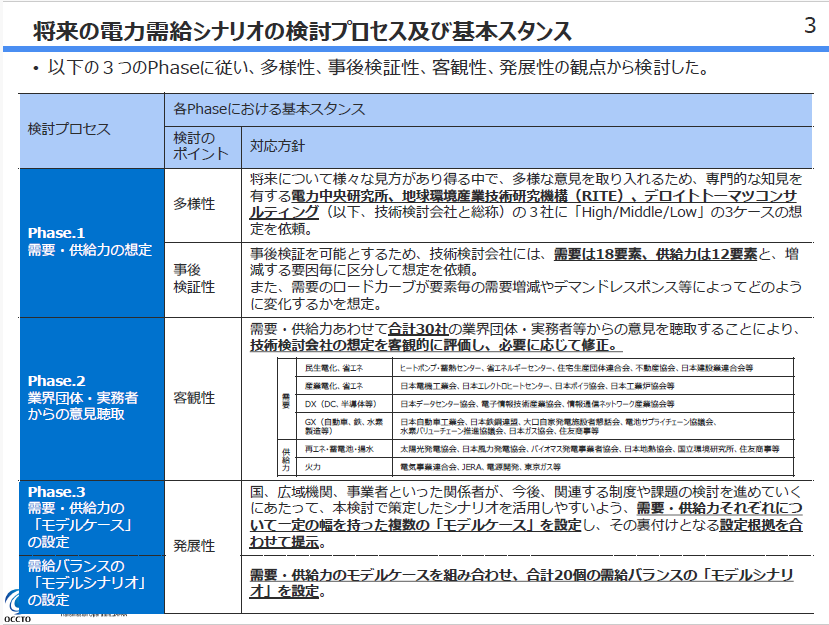
Task: Click the 検討プロセス header cell
Action: tap(92, 131)
